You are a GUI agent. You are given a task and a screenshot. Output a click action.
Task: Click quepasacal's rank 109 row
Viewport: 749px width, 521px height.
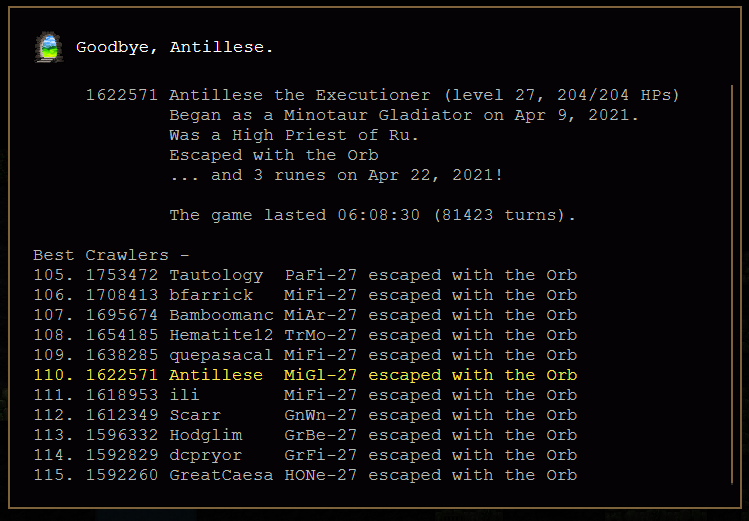pyautogui.click(x=305, y=355)
